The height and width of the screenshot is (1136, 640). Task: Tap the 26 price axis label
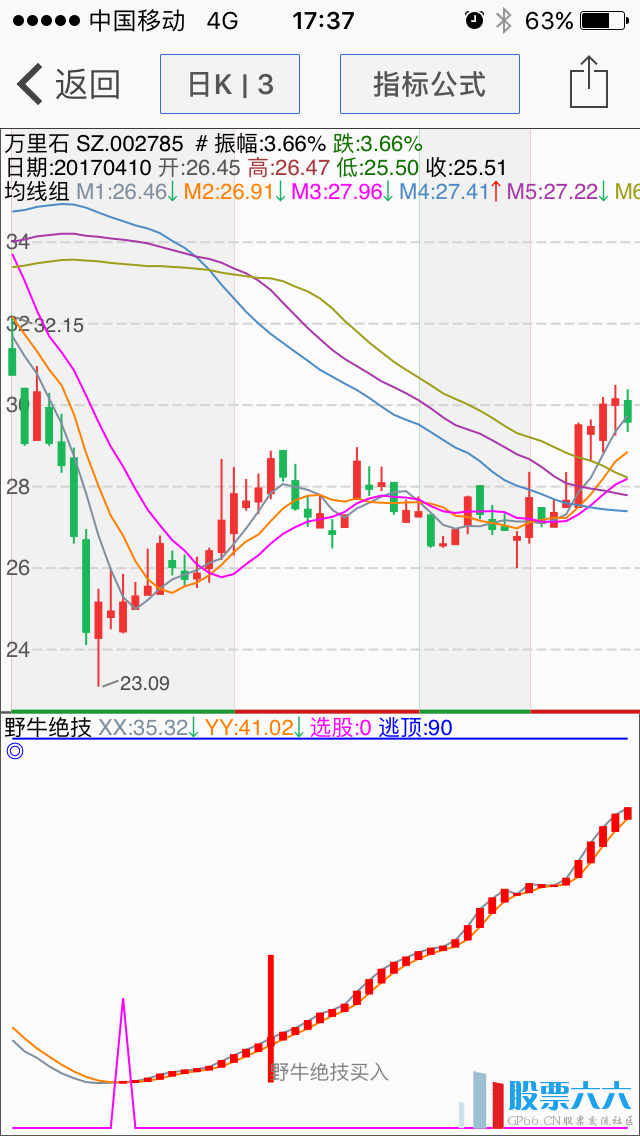[17, 567]
